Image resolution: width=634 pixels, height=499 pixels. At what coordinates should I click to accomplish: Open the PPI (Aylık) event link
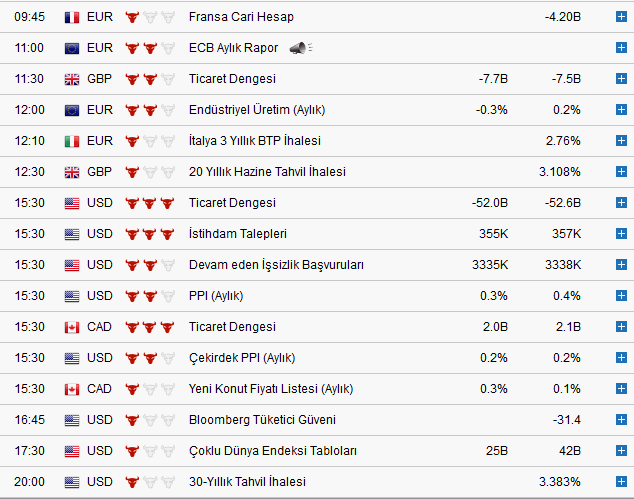click(215, 296)
